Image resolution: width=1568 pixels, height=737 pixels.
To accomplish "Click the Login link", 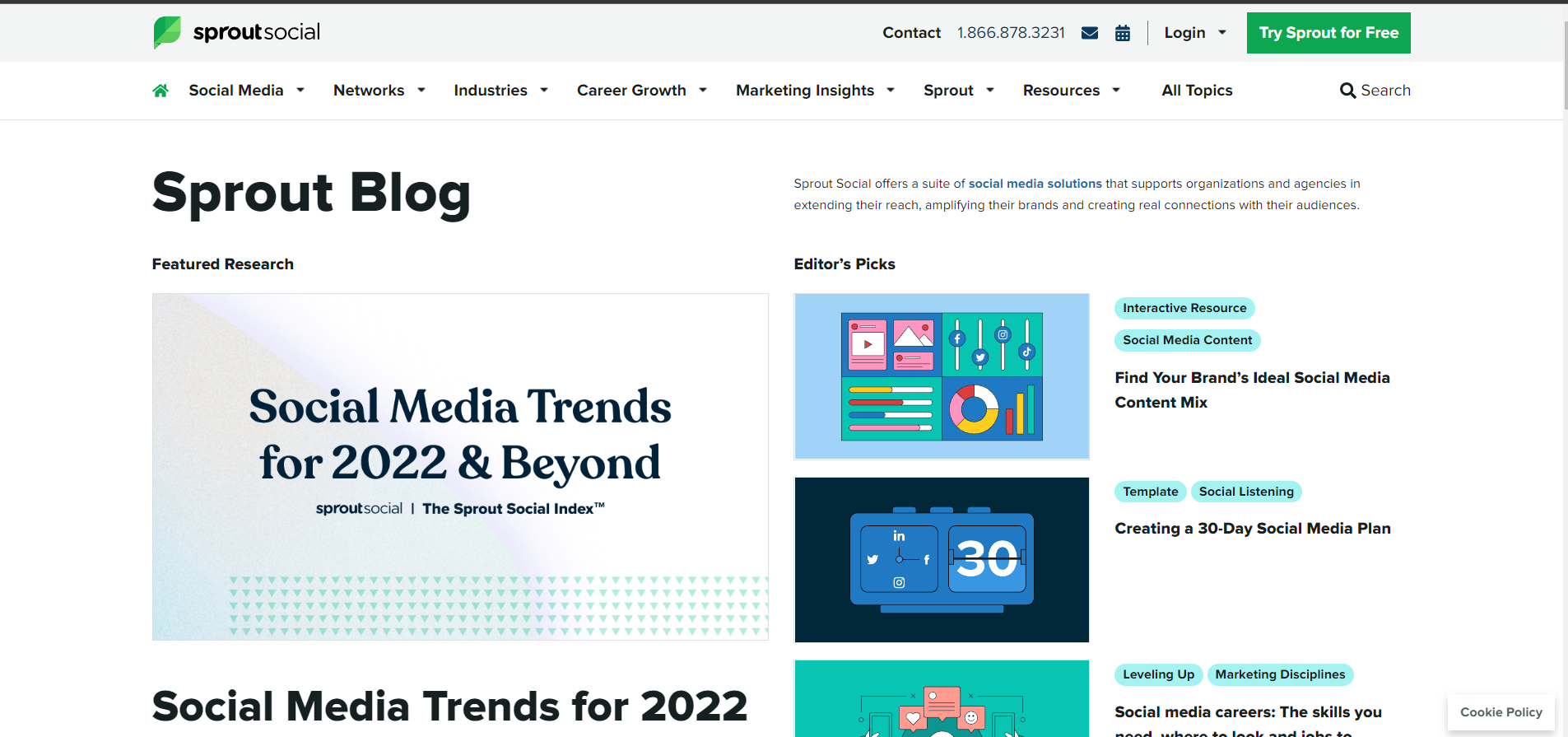I will tap(1184, 33).
